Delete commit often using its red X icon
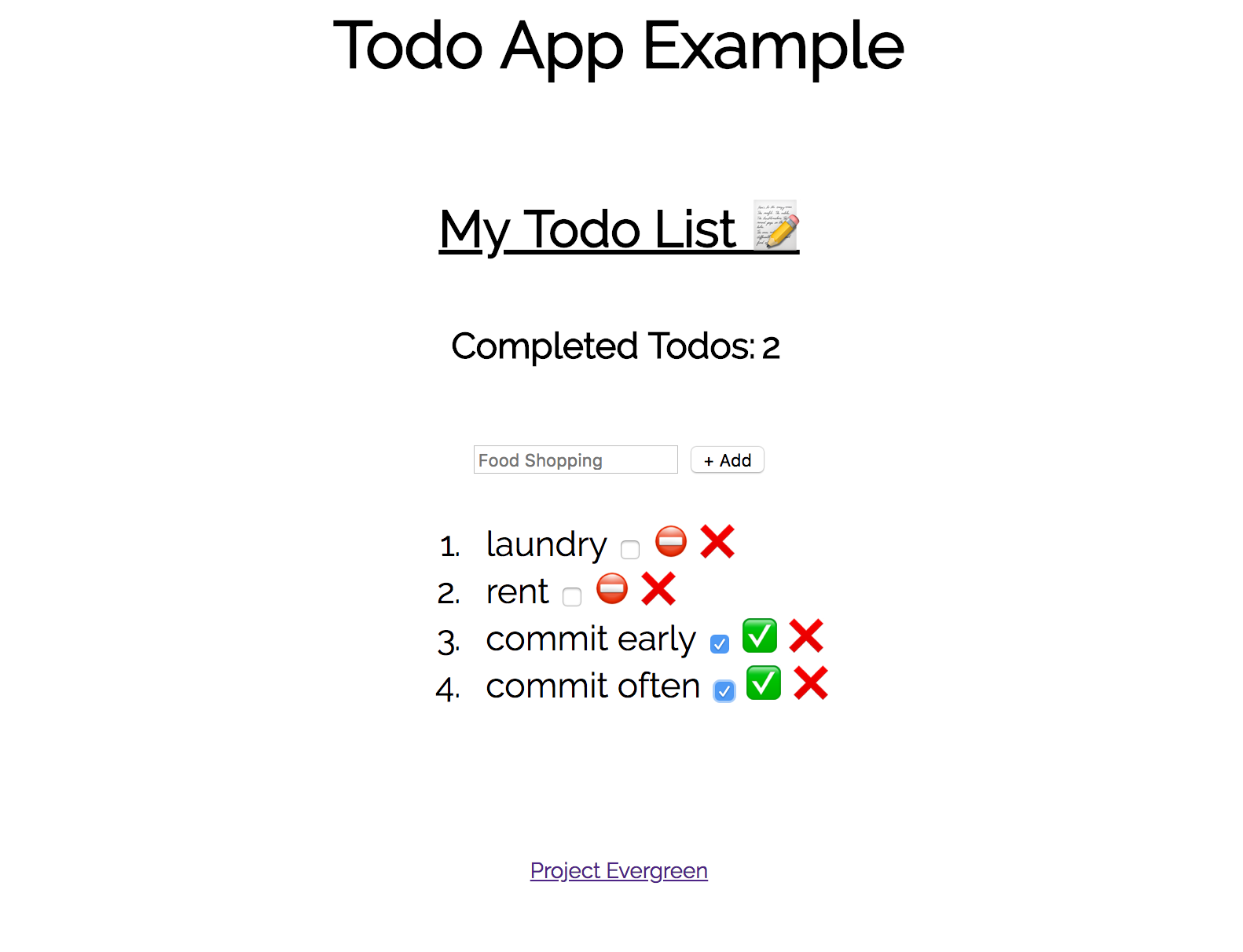This screenshot has height=952, width=1243. coord(810,683)
